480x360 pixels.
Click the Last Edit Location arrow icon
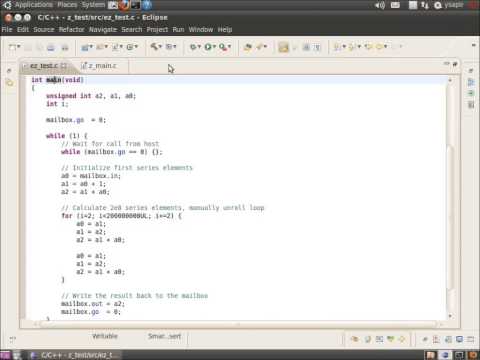pos(368,47)
